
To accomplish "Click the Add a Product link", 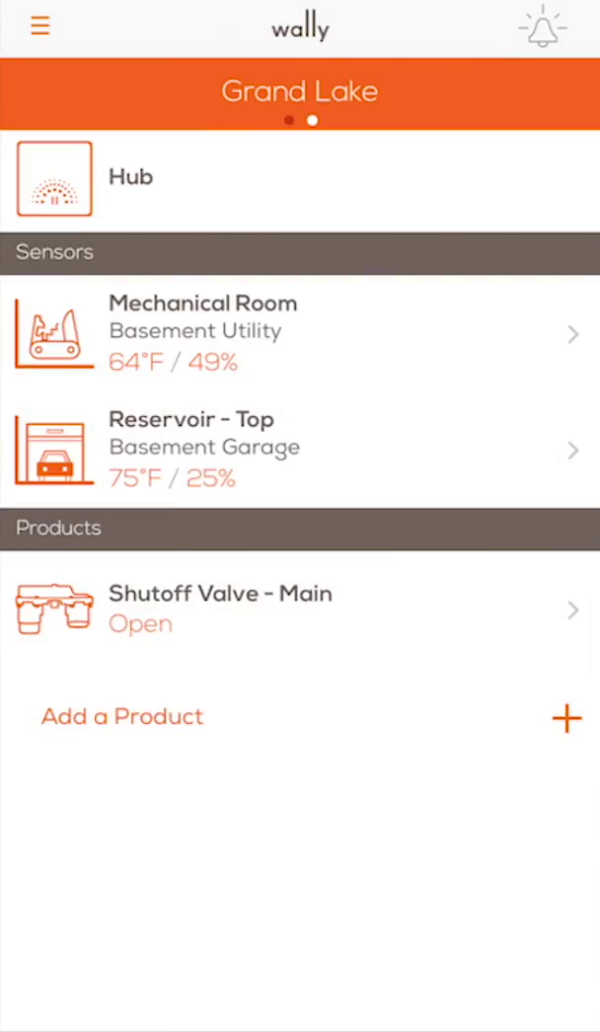I will (x=122, y=716).
